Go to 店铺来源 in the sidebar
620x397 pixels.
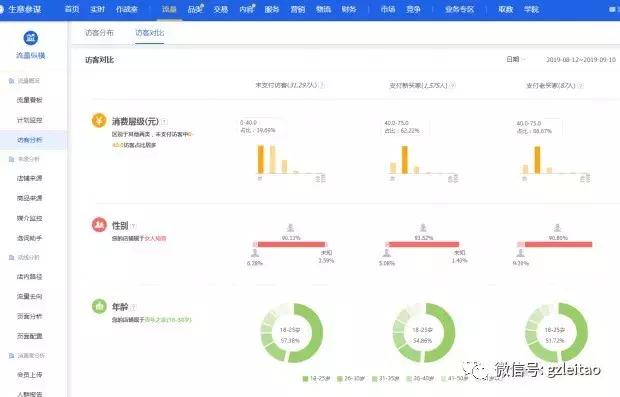[30, 178]
